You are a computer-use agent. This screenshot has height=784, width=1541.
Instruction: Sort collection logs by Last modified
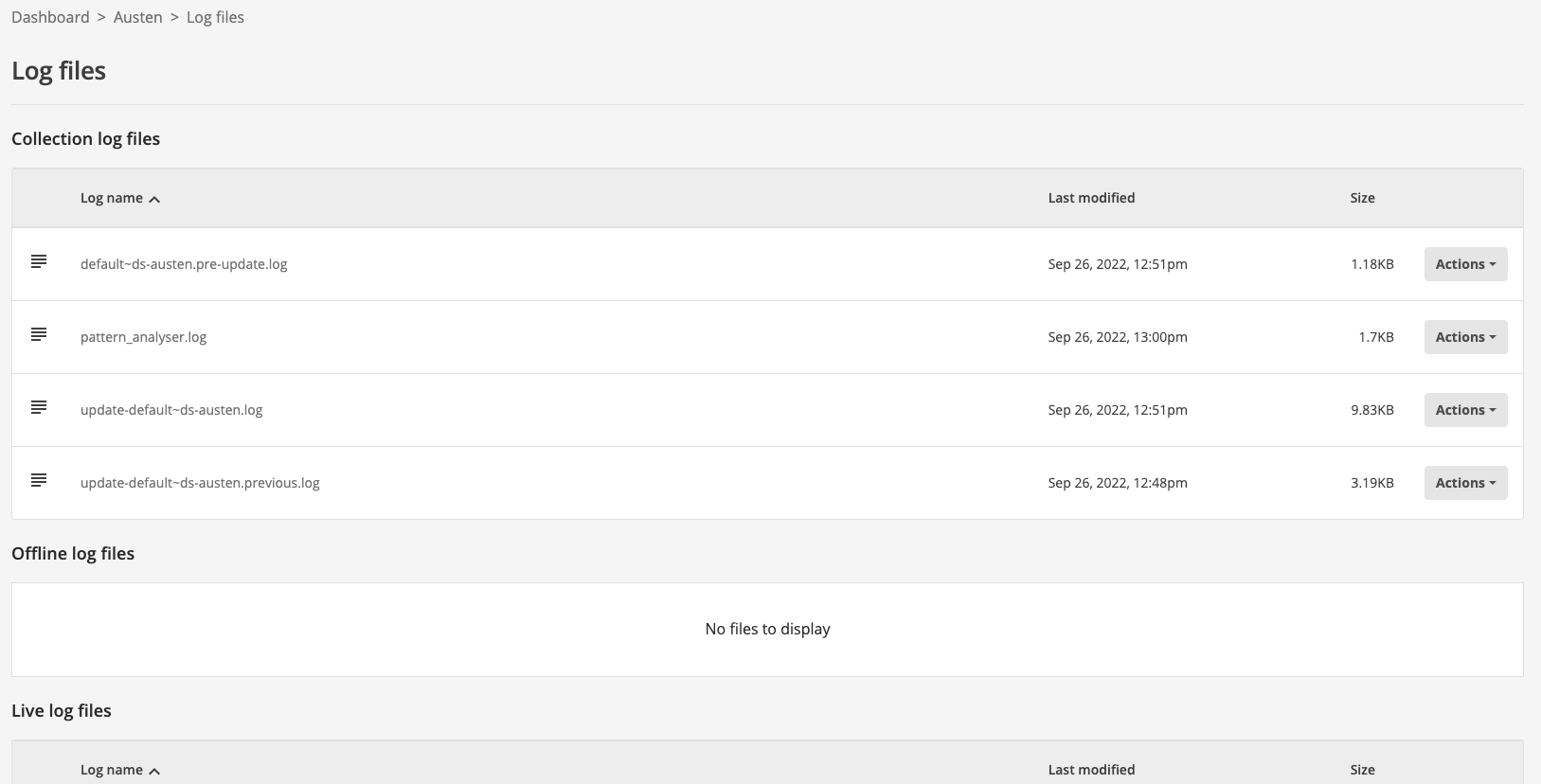(x=1091, y=198)
